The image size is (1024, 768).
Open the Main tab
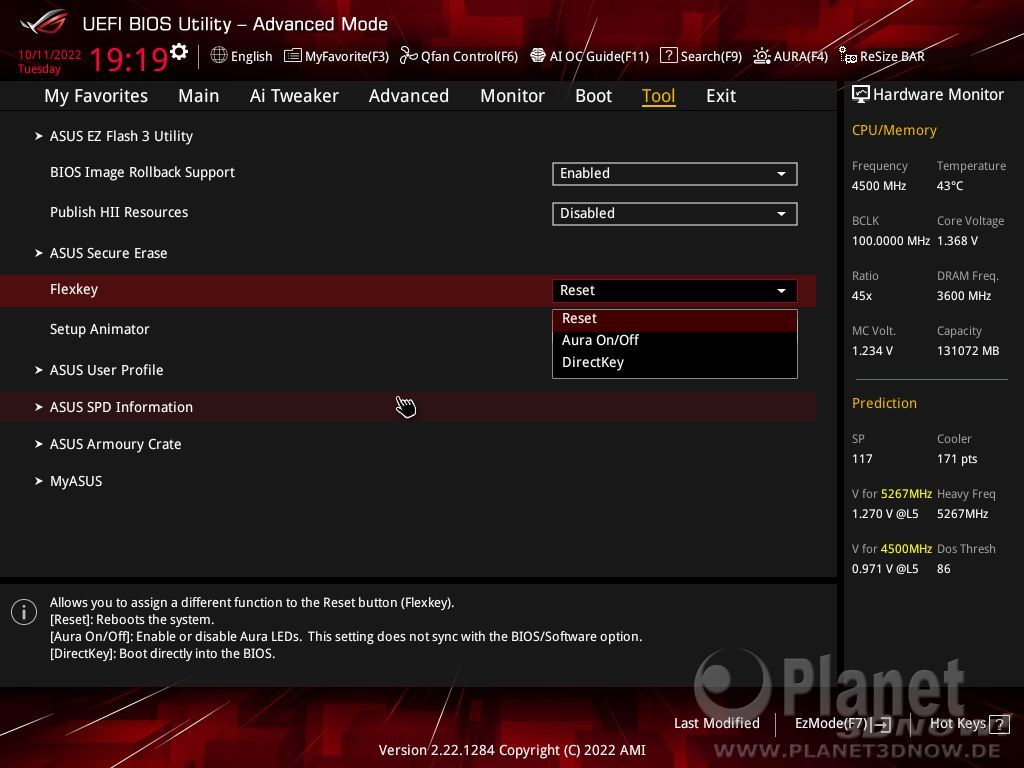199,96
